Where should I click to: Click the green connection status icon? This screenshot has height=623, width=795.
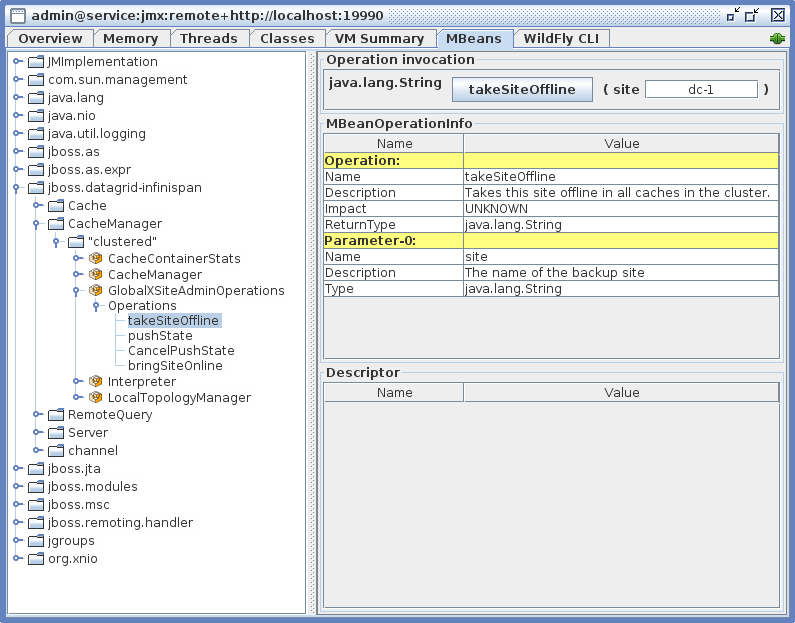tap(777, 39)
